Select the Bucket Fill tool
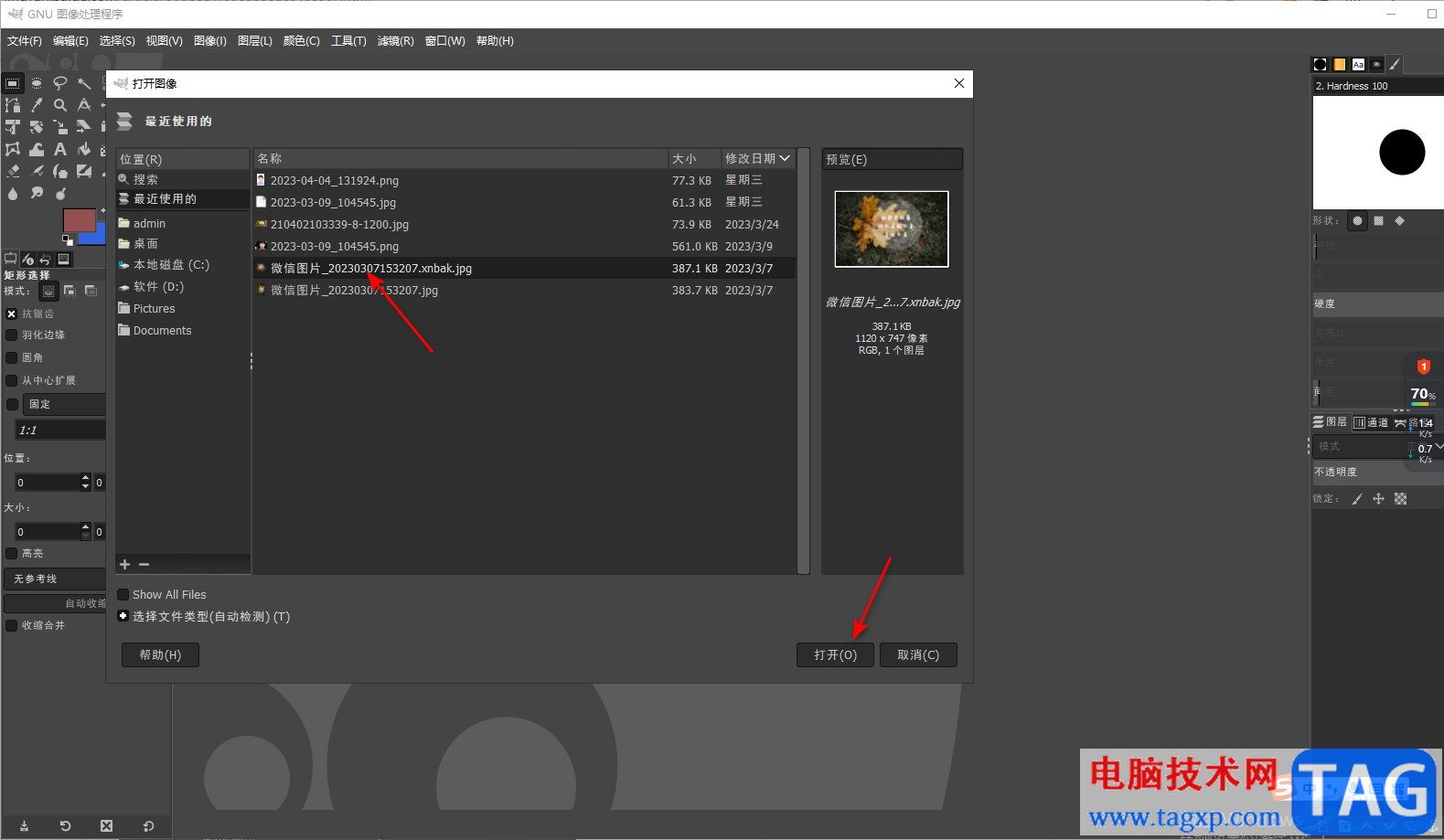1444x840 pixels. pos(84,149)
